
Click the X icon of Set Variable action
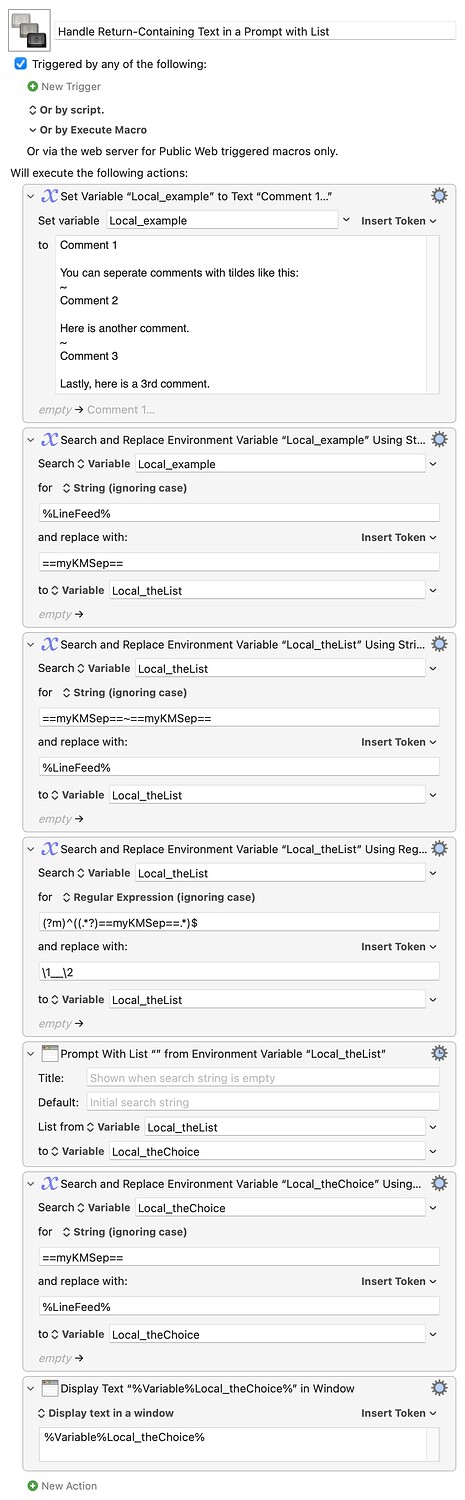tap(49, 196)
